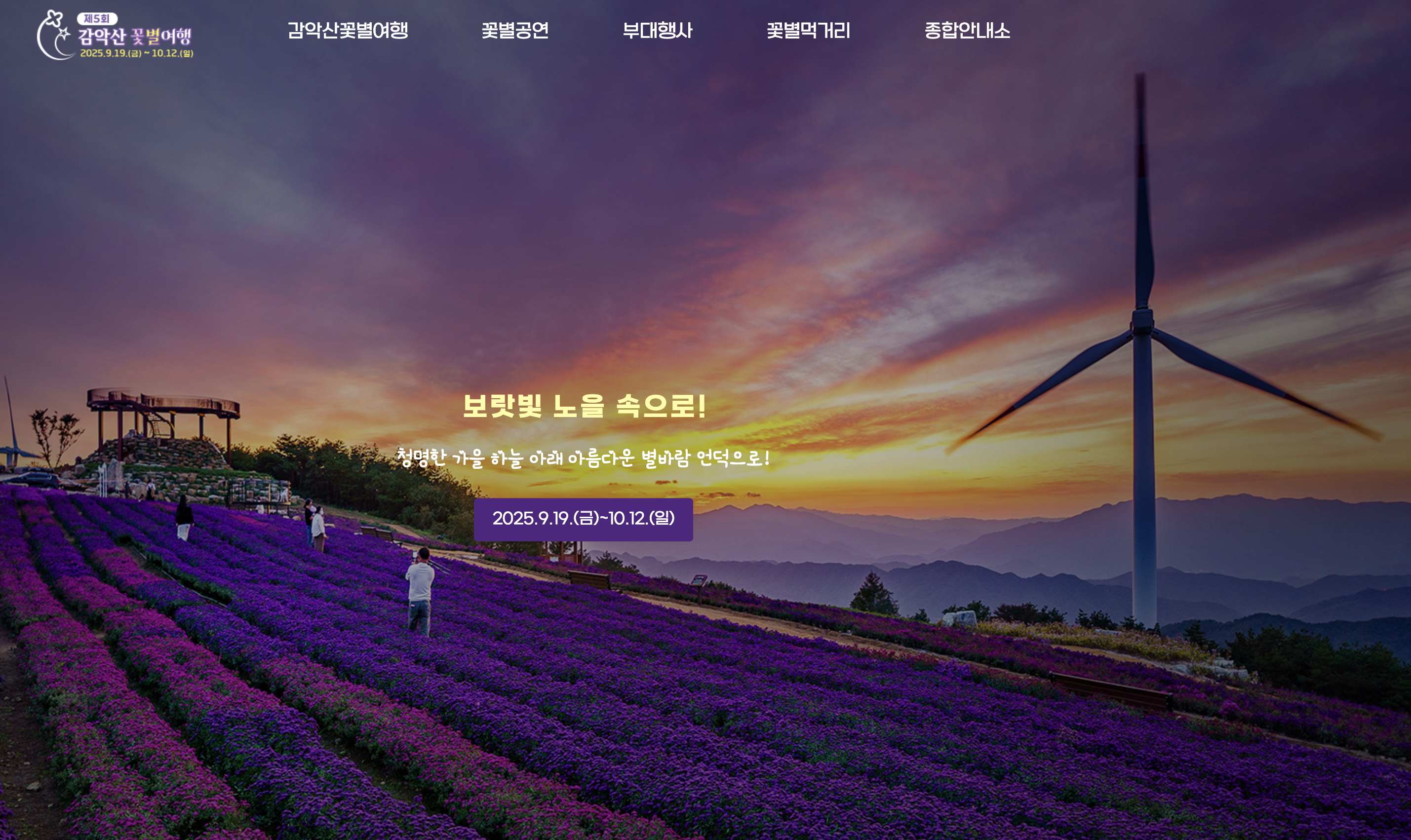
Task: Click the purple 2025.9.19.(금)~10.12.(일) date button
Action: 583,519
